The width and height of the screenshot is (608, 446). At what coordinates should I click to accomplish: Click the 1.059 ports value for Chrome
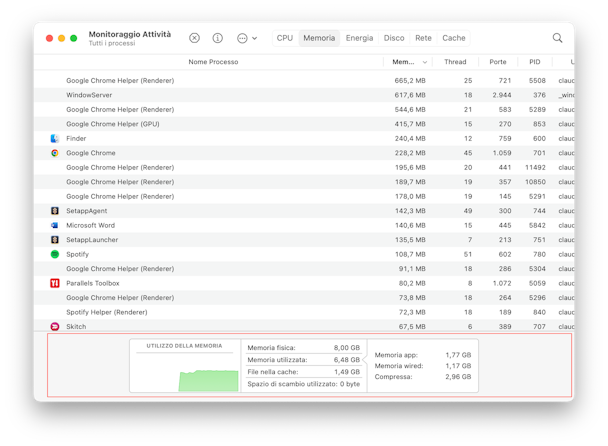pyautogui.click(x=502, y=153)
